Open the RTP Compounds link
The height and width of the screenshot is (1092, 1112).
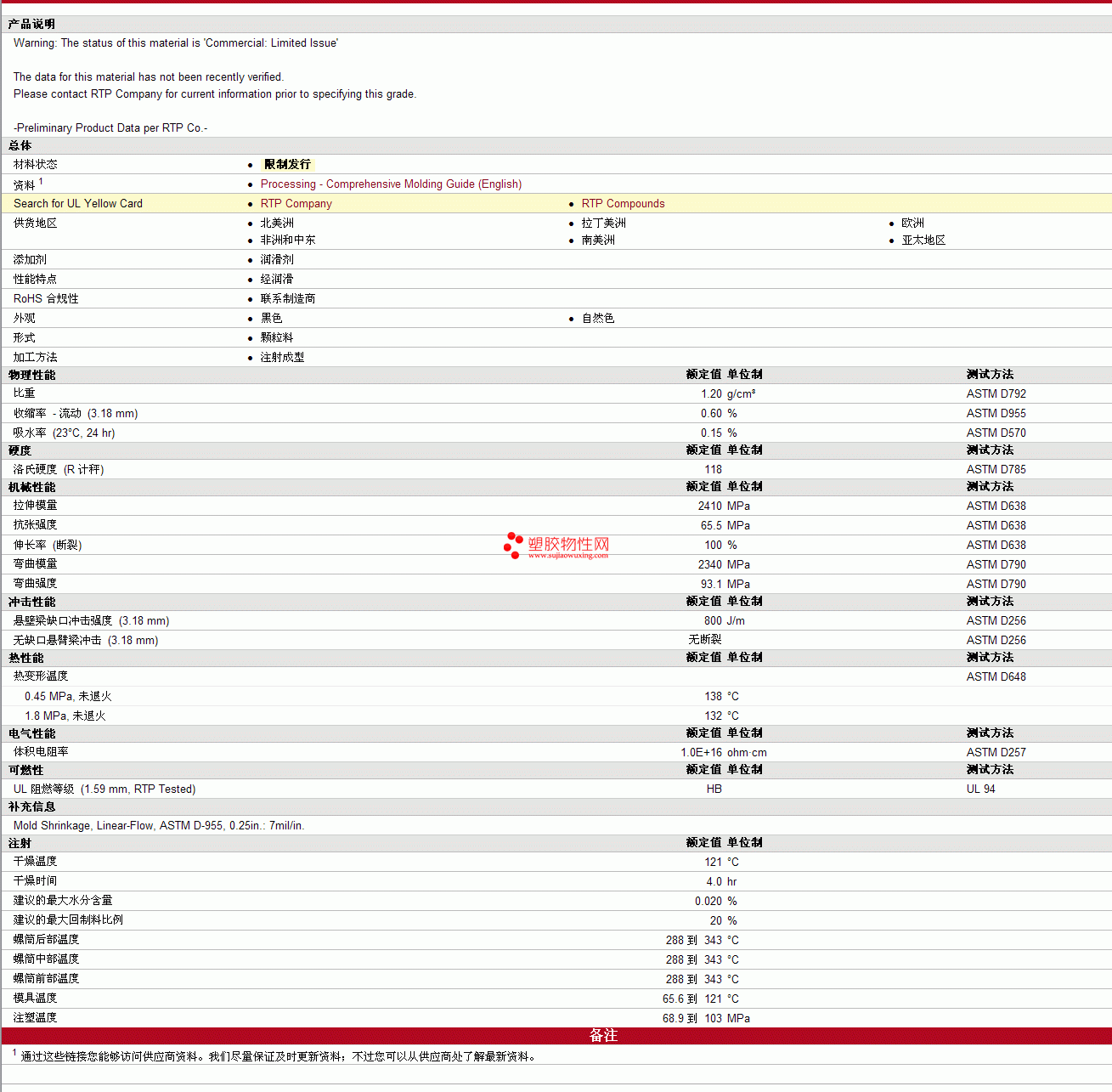point(623,204)
